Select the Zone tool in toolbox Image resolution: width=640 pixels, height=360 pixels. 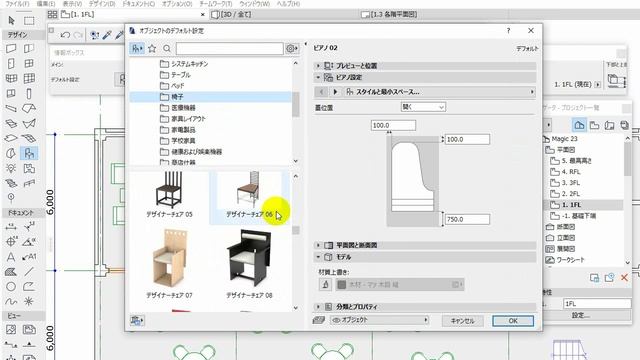click(x=29, y=168)
